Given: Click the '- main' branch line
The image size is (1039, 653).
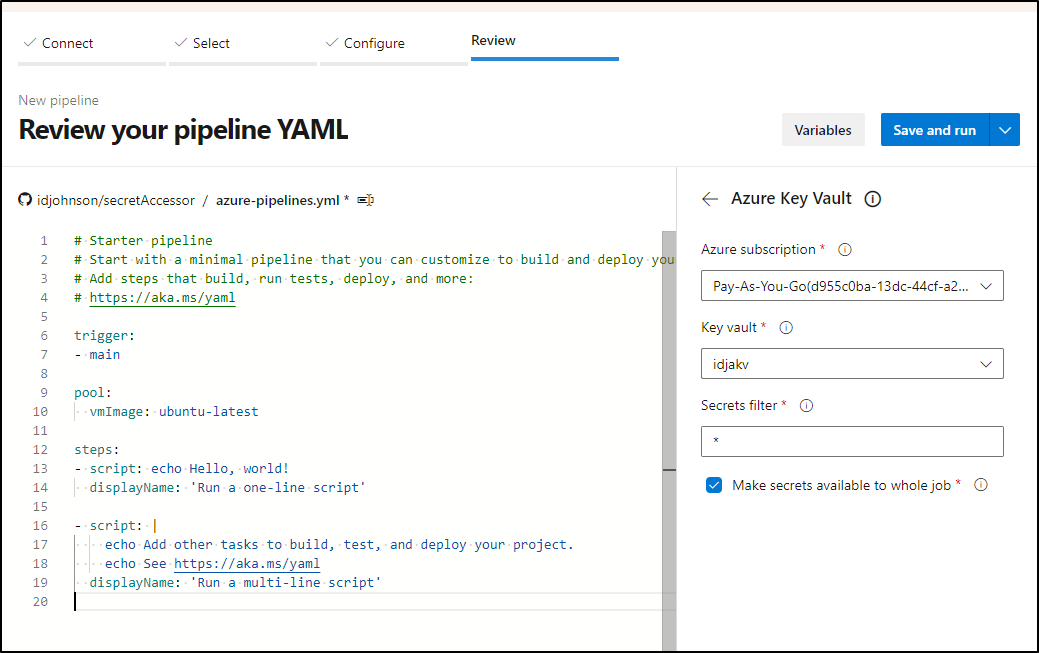Looking at the screenshot, I should coord(97,355).
